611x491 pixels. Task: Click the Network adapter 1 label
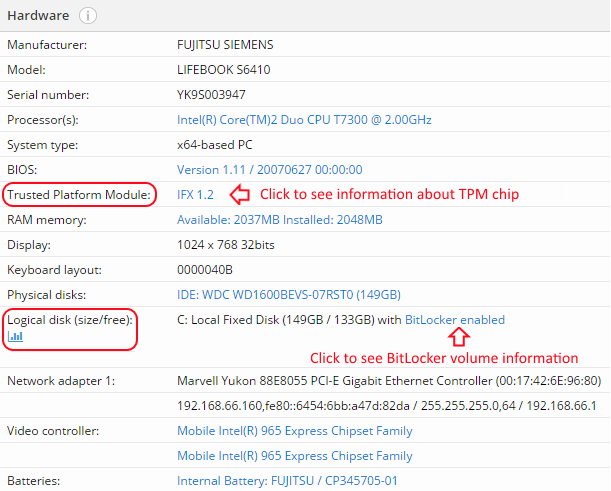[x=61, y=380]
